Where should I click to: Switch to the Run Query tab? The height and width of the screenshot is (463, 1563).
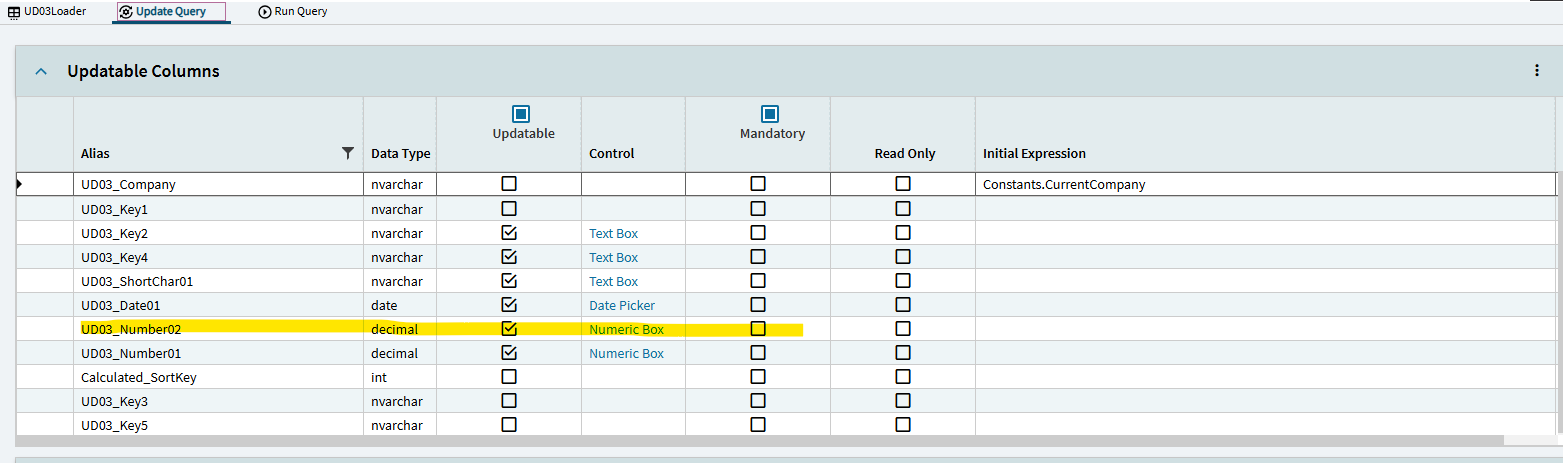[300, 12]
